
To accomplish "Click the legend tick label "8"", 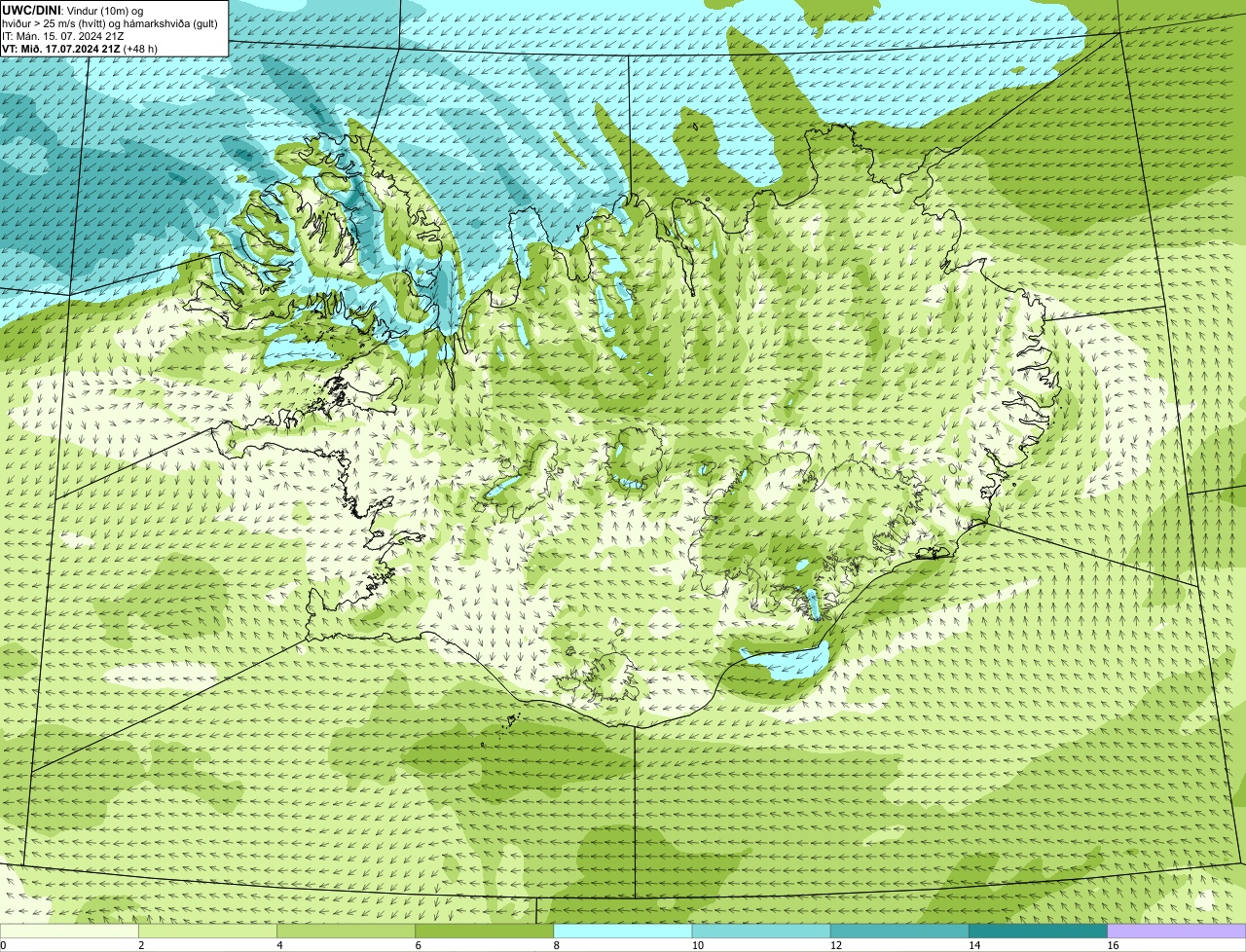I will (x=557, y=945).
